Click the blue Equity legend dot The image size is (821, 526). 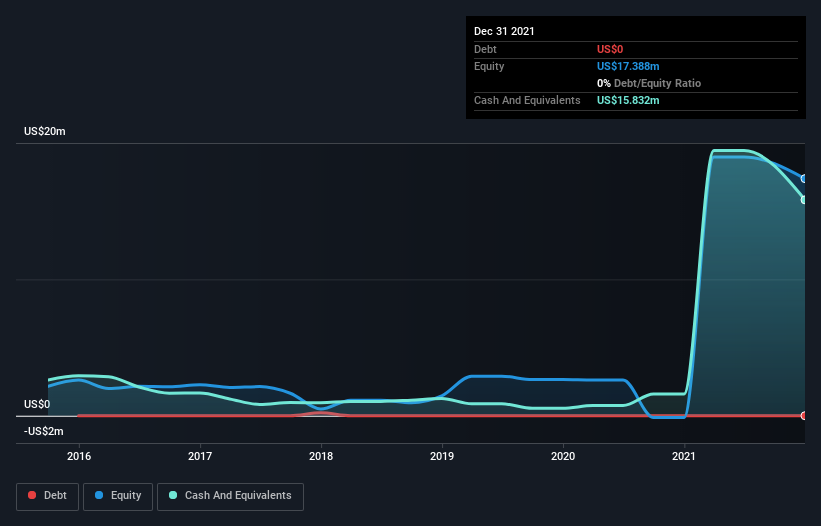(99, 495)
